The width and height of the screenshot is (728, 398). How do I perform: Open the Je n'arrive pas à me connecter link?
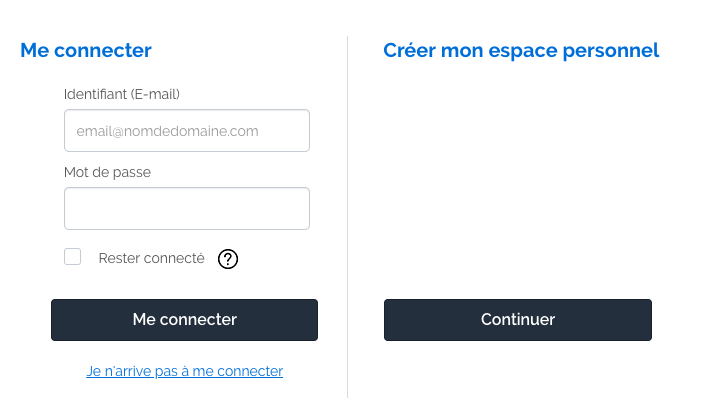click(184, 371)
